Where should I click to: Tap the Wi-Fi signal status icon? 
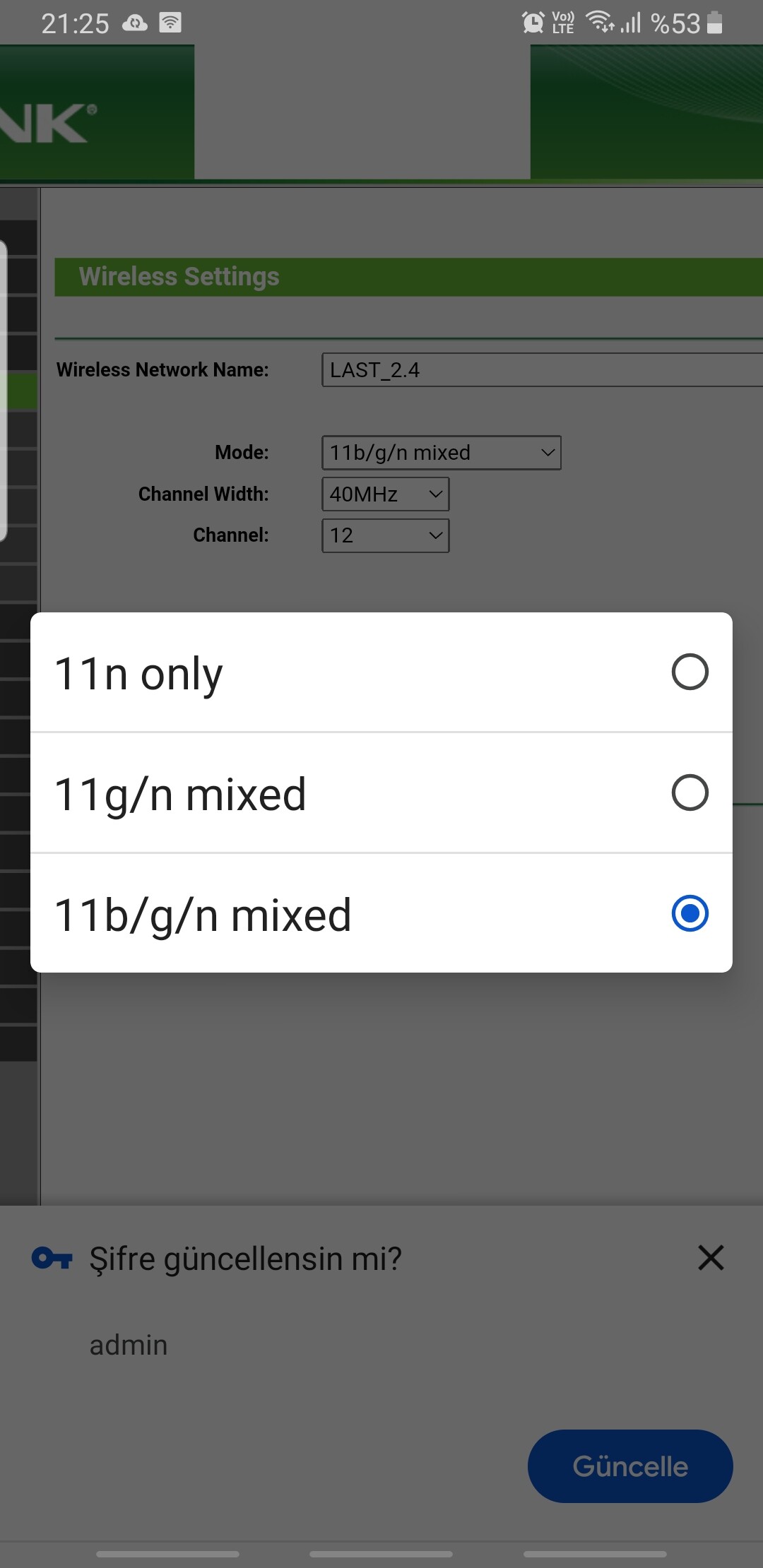(600, 23)
